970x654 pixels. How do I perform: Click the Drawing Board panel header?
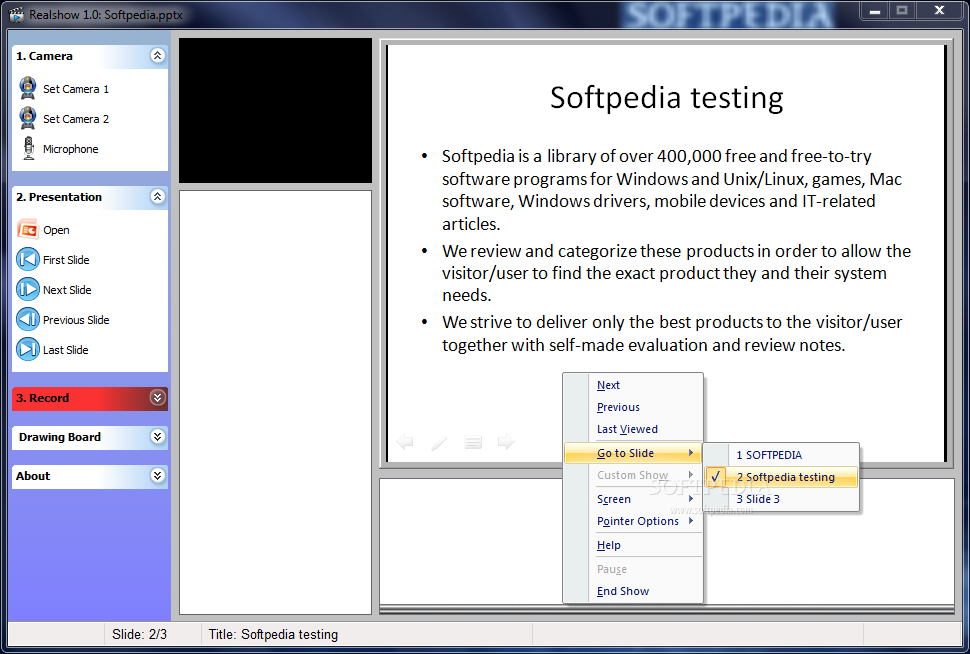(90, 437)
